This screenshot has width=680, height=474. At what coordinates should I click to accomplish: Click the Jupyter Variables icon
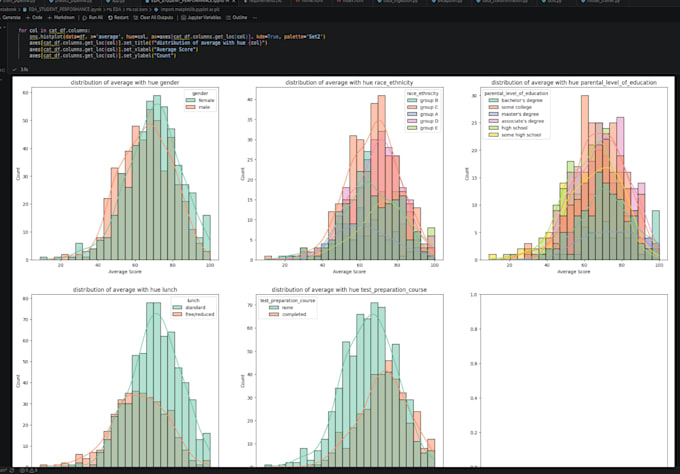pos(183,18)
